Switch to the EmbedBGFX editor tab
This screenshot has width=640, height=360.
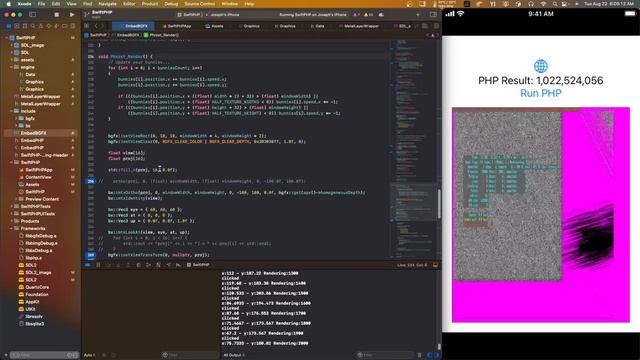(x=134, y=26)
